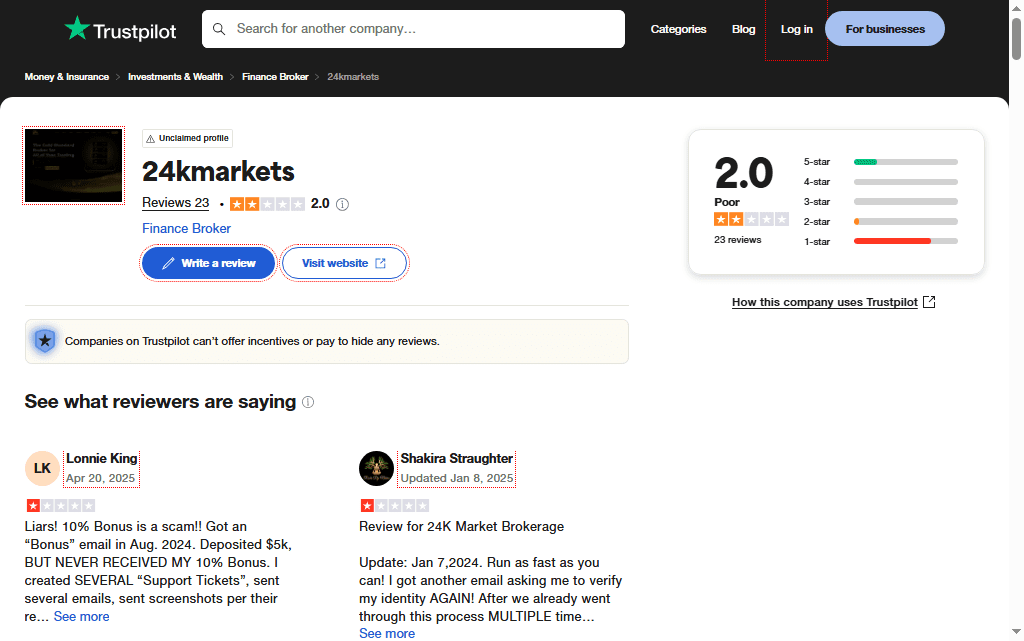Go to Finance Broker breadcrumb
1024x641 pixels.
click(x=275, y=77)
